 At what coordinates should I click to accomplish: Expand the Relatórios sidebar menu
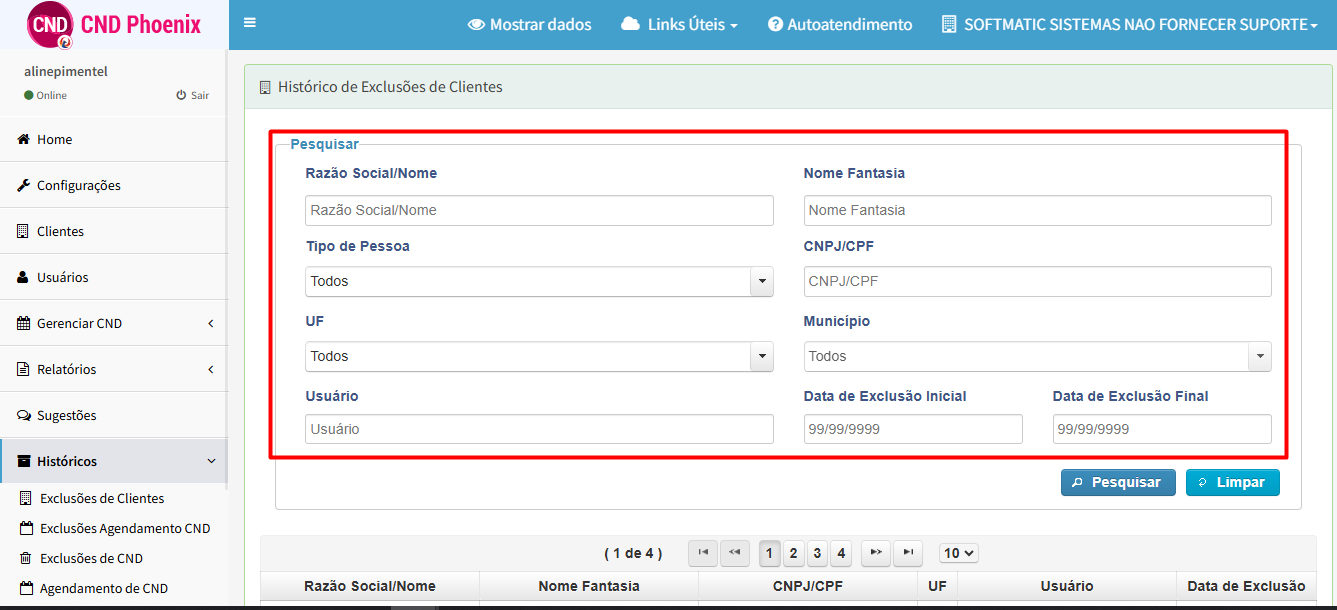114,369
